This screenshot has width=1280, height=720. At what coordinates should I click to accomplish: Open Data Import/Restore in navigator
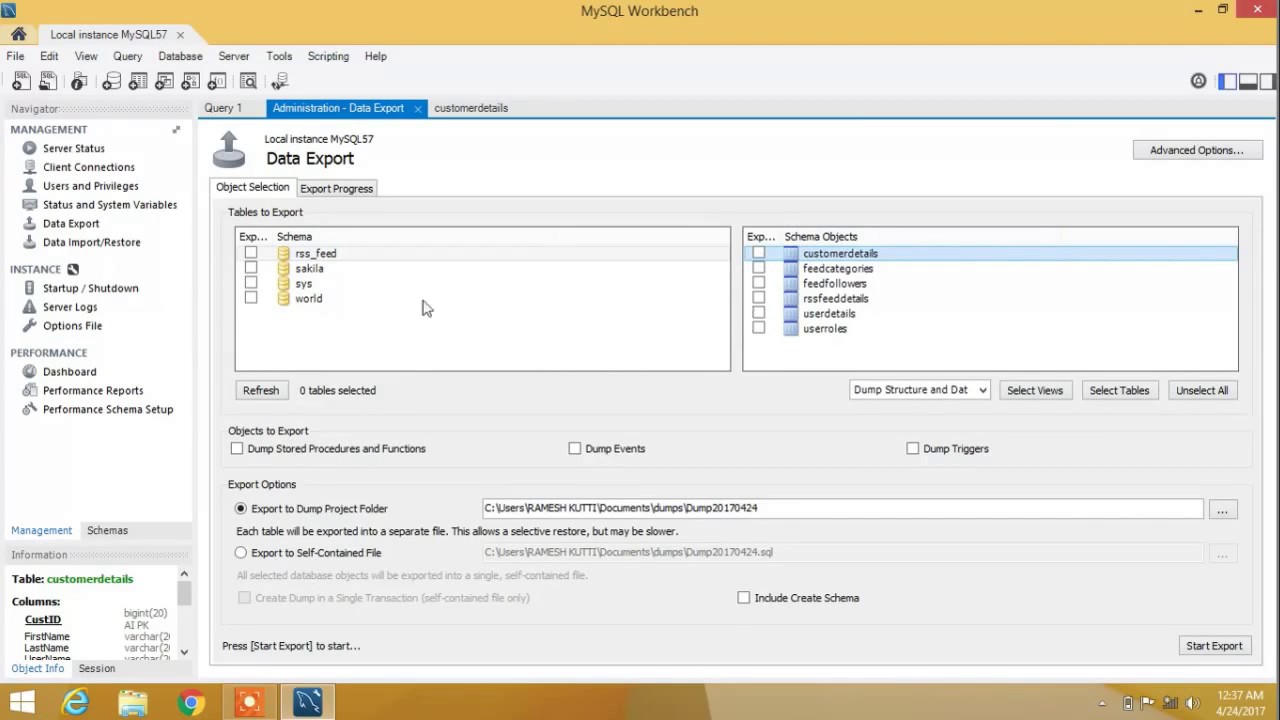[91, 242]
